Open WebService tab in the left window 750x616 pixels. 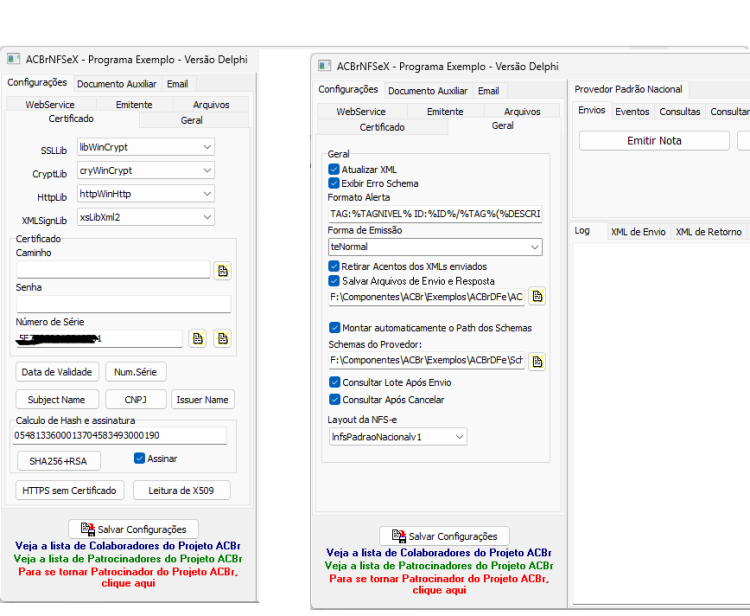(50, 104)
